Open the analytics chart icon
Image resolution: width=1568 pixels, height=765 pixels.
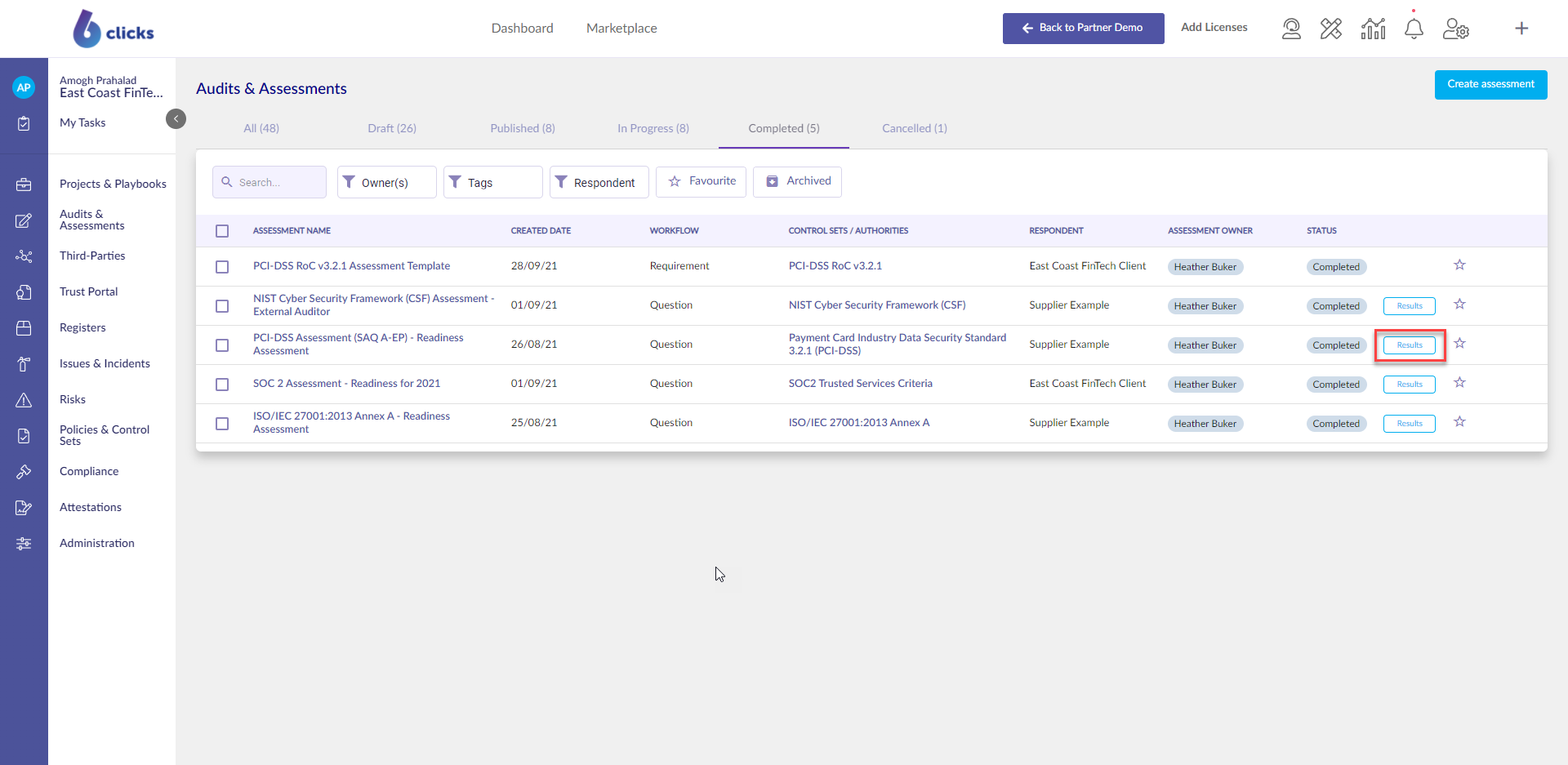1373,29
